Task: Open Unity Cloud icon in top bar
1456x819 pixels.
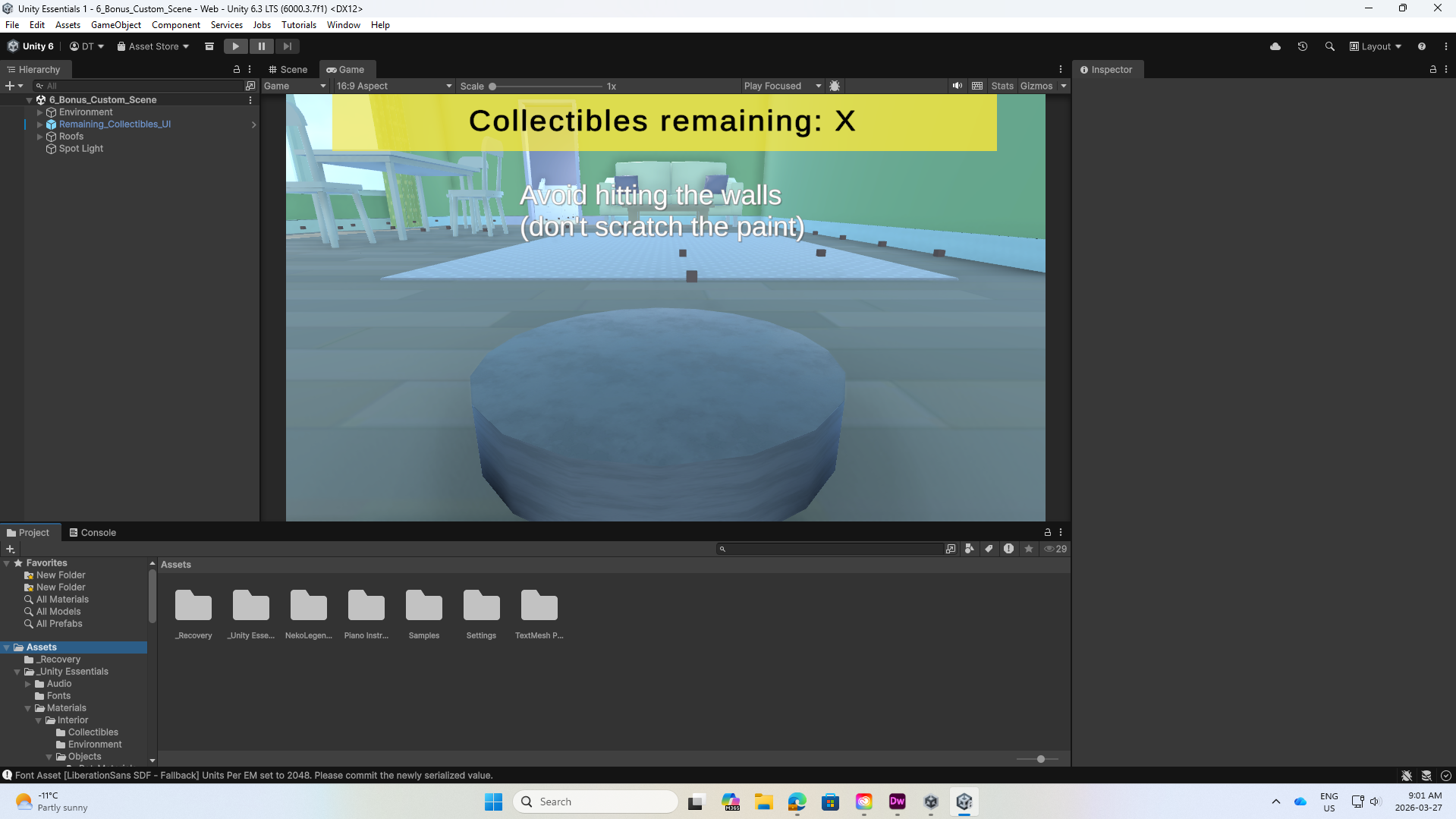Action: coord(1275,46)
